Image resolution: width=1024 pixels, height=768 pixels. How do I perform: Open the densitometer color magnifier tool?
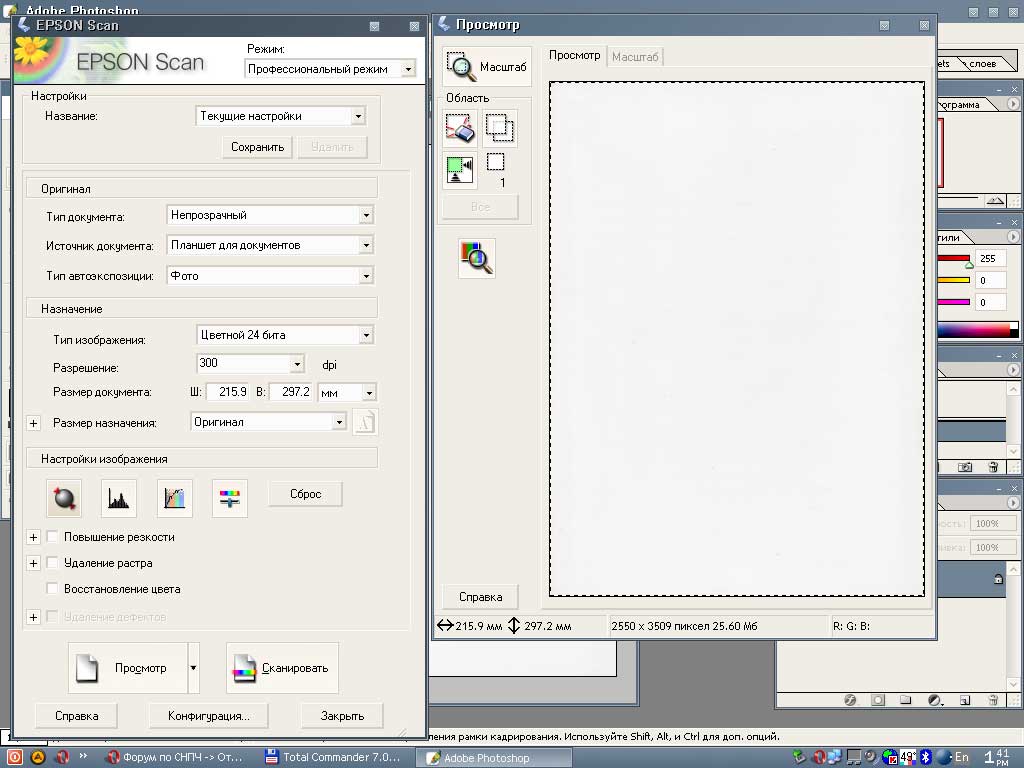(477, 258)
